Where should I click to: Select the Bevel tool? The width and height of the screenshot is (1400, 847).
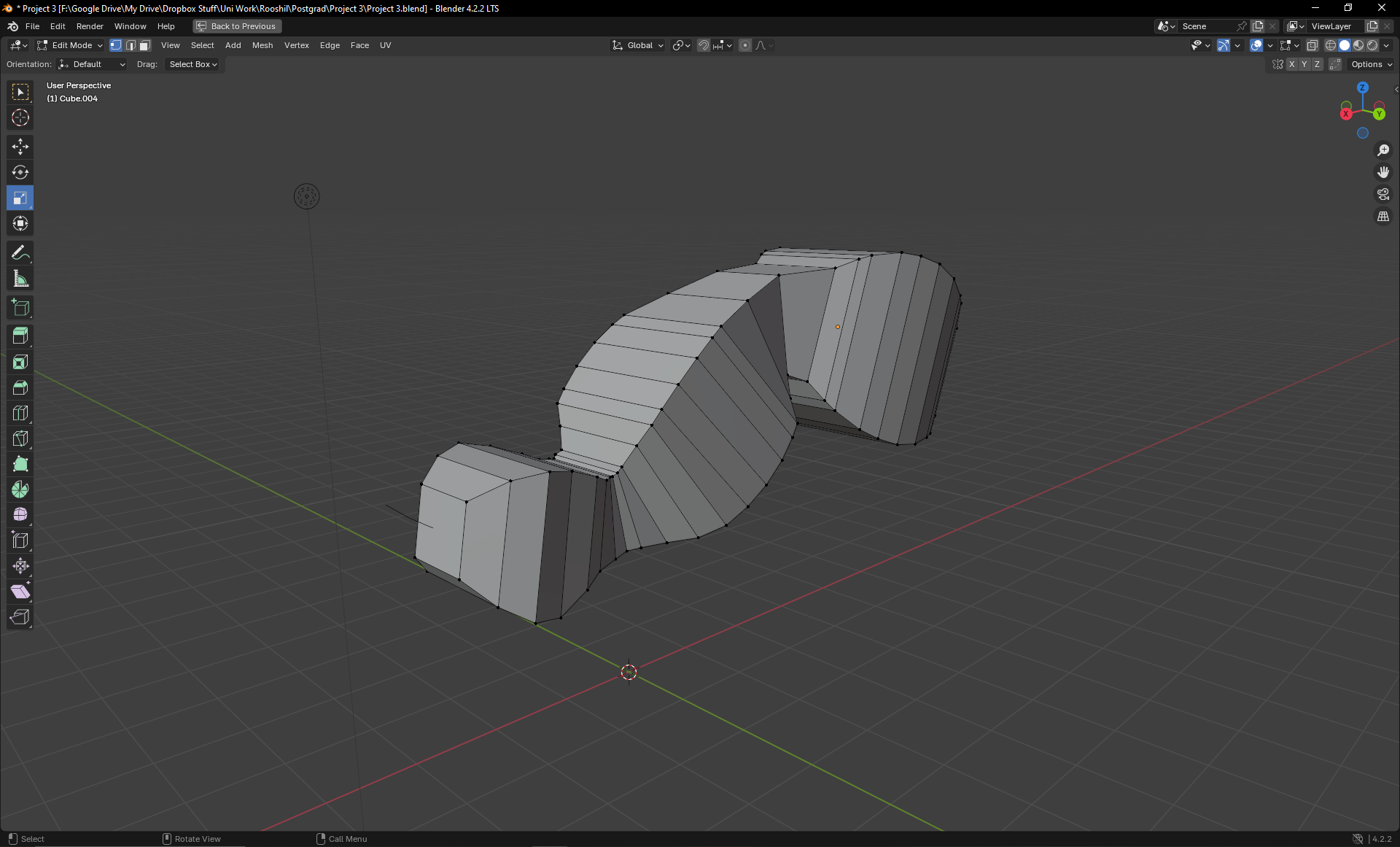click(20, 387)
